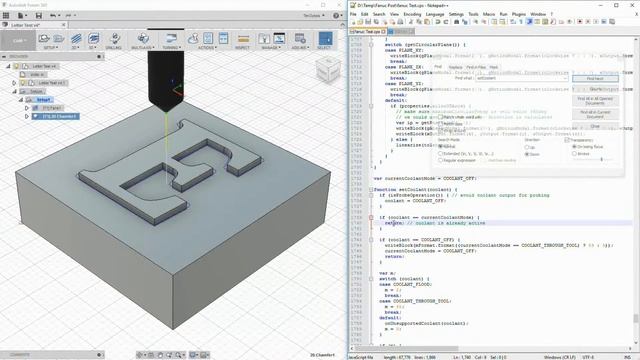Click the Notepad++ Paste toolbar icon
Viewport: 640px width, 360px height.
click(x=427, y=22)
